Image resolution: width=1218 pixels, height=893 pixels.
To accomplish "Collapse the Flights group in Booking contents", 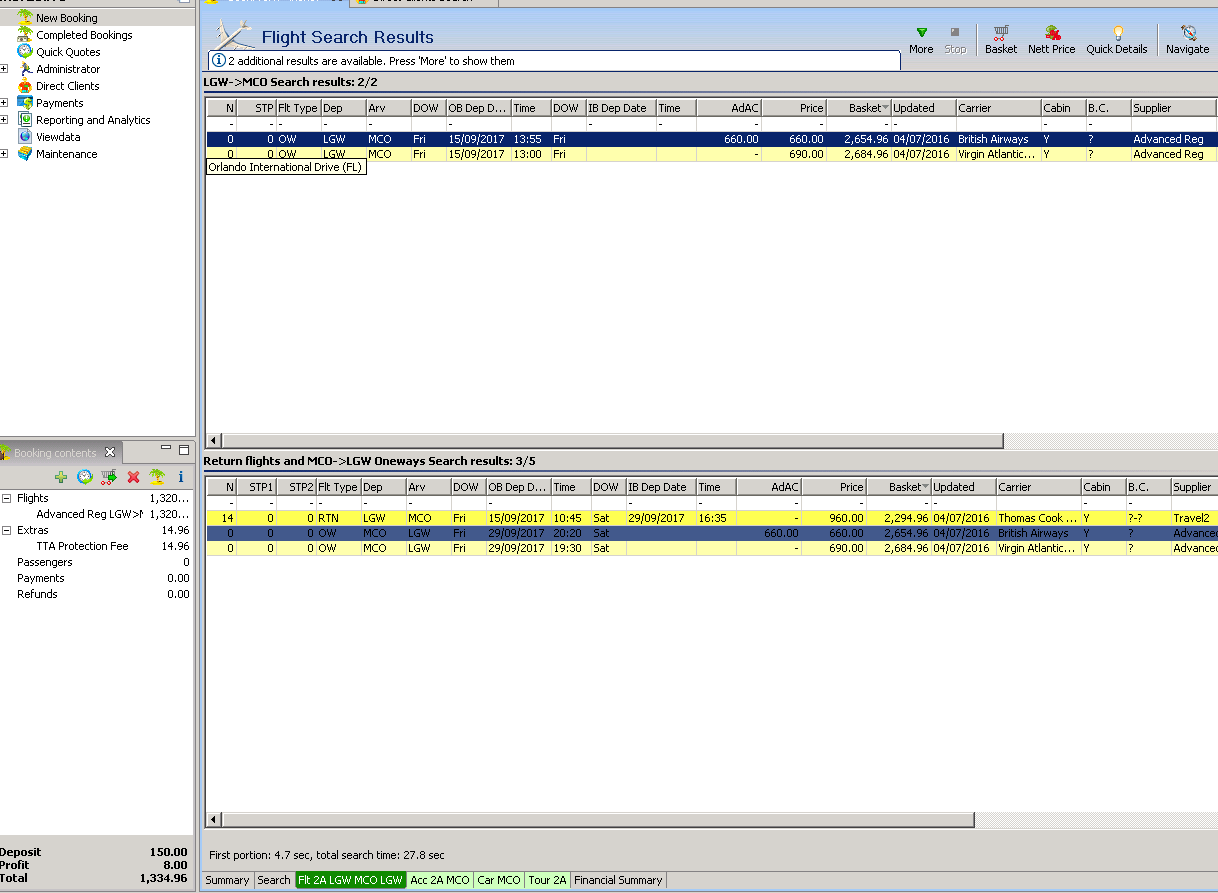I will pyautogui.click(x=6, y=498).
